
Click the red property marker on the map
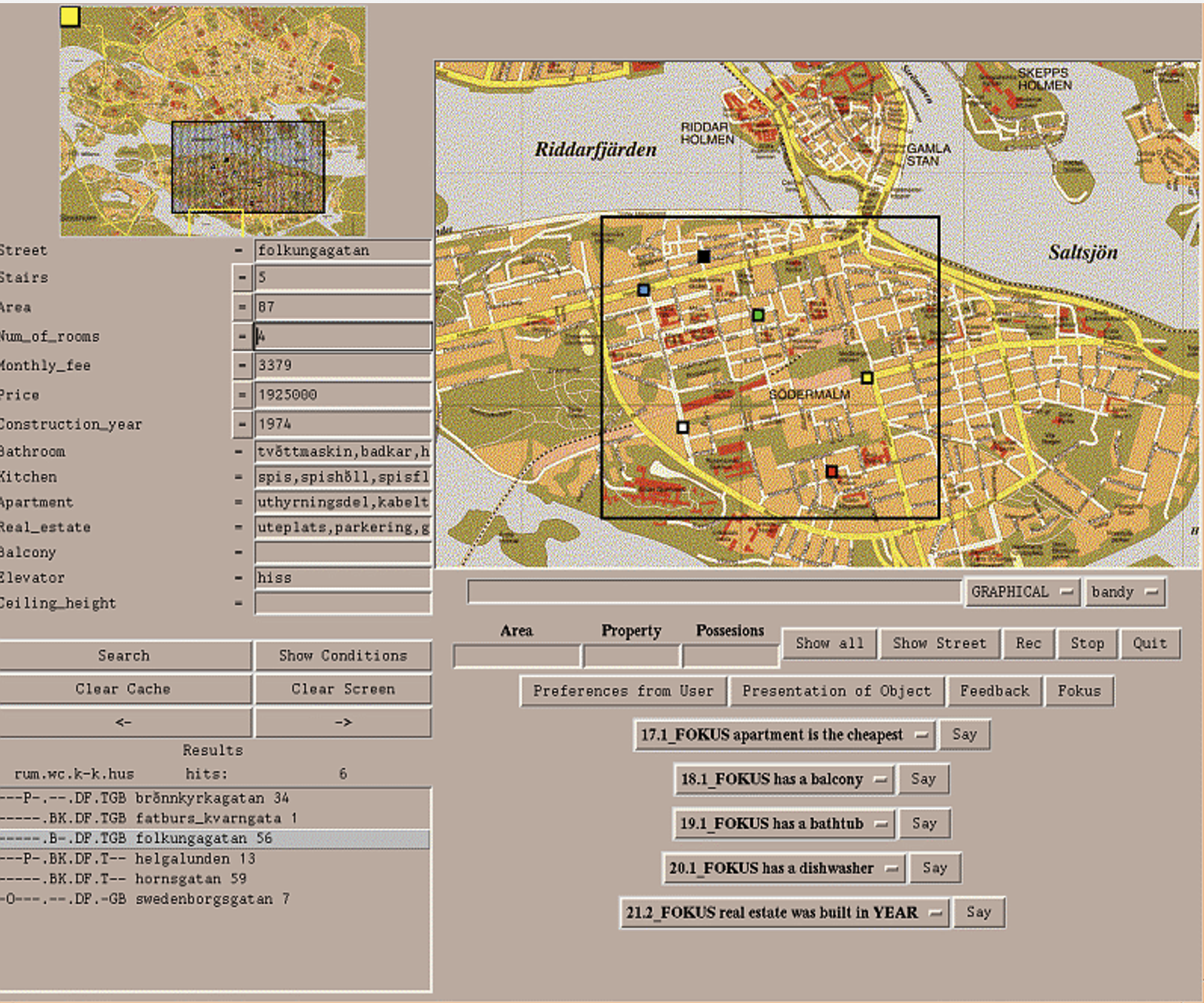[831, 472]
